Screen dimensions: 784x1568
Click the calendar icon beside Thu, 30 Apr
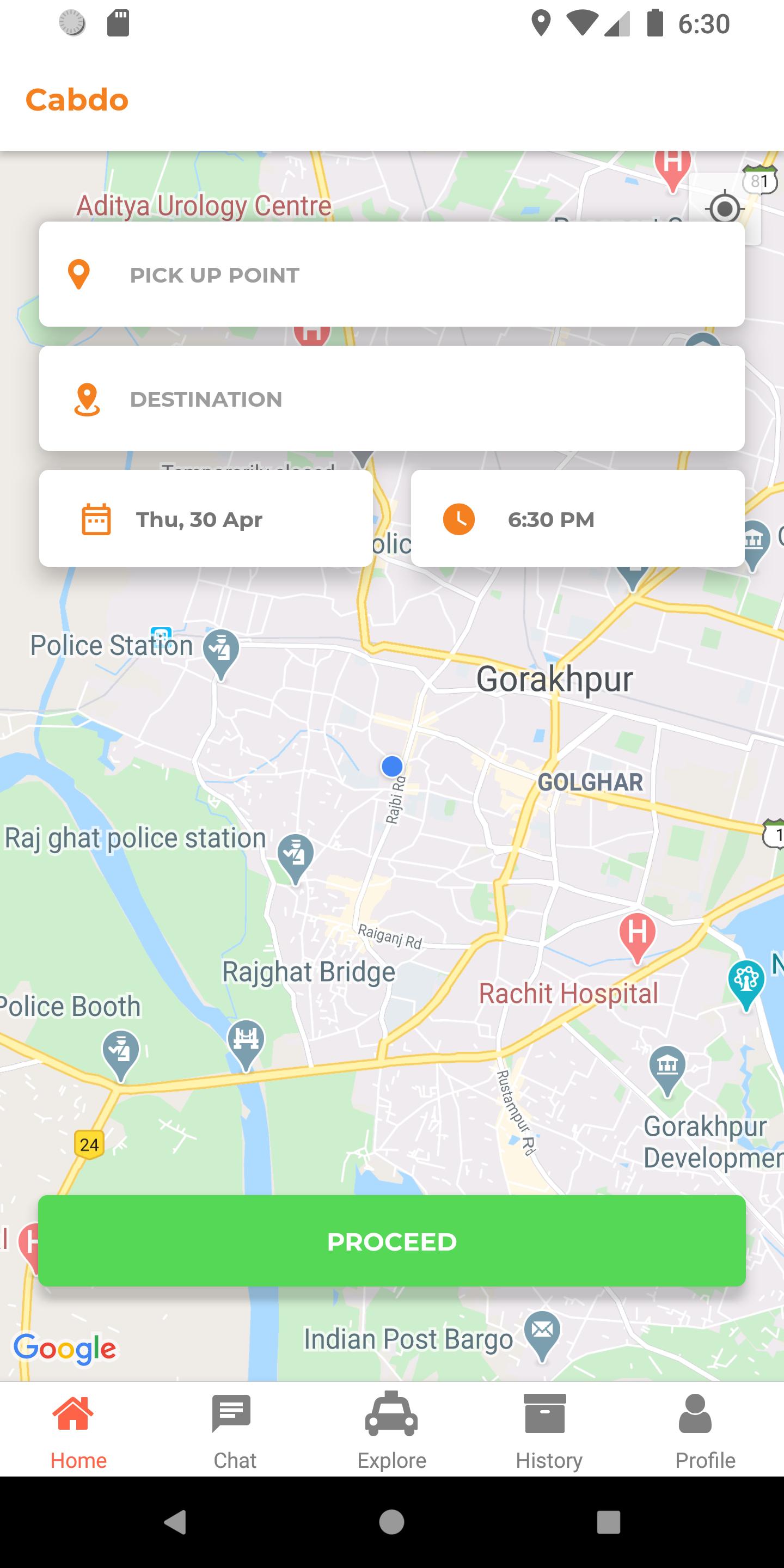(96, 519)
